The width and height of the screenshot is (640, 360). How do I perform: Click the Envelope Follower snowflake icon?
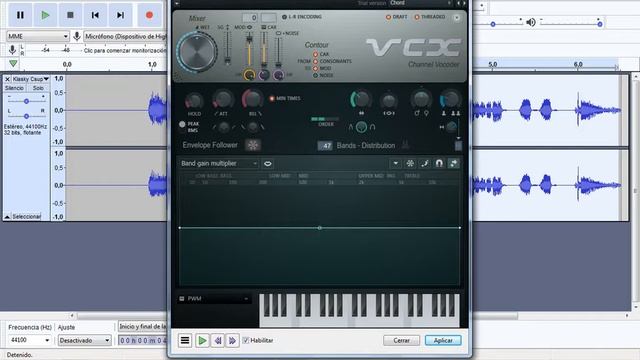coord(253,145)
